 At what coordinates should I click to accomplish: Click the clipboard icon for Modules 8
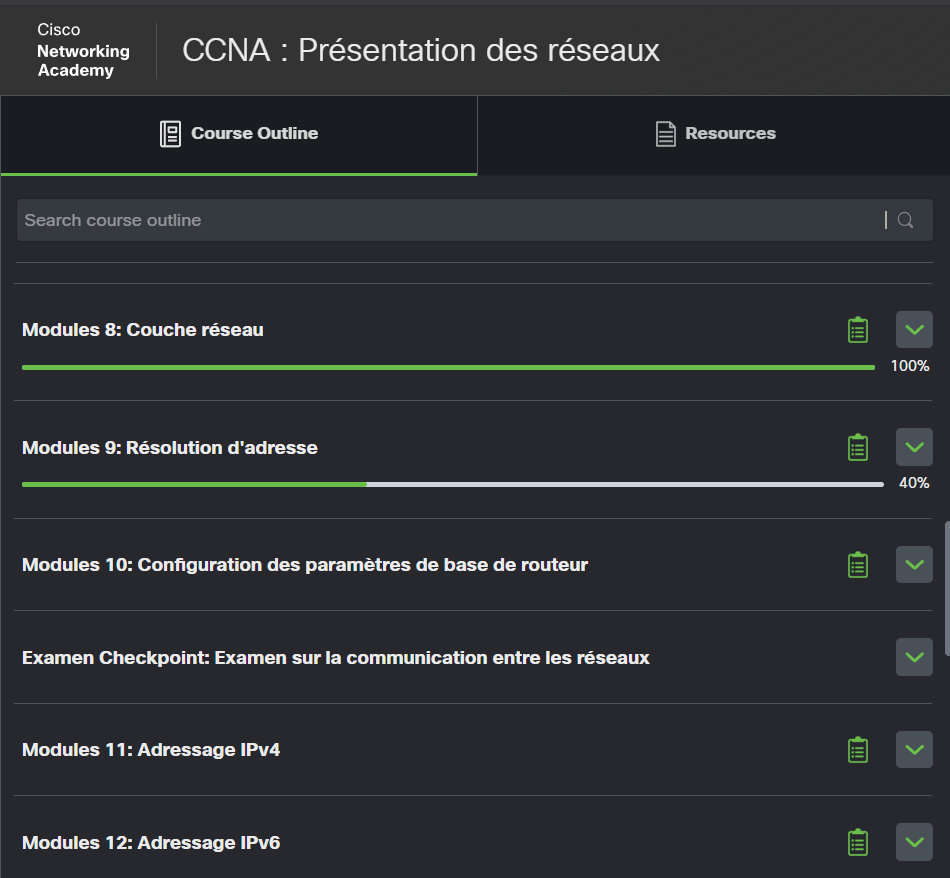tap(857, 330)
